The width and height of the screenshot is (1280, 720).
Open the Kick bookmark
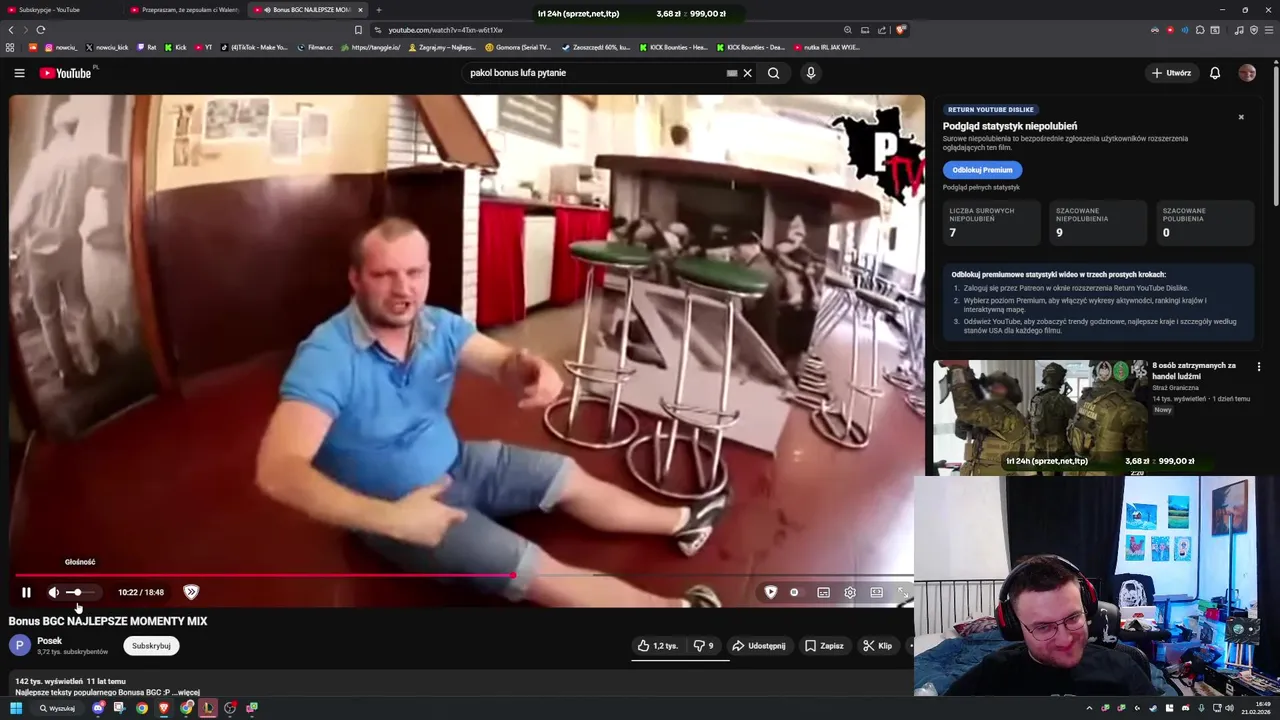tap(176, 47)
